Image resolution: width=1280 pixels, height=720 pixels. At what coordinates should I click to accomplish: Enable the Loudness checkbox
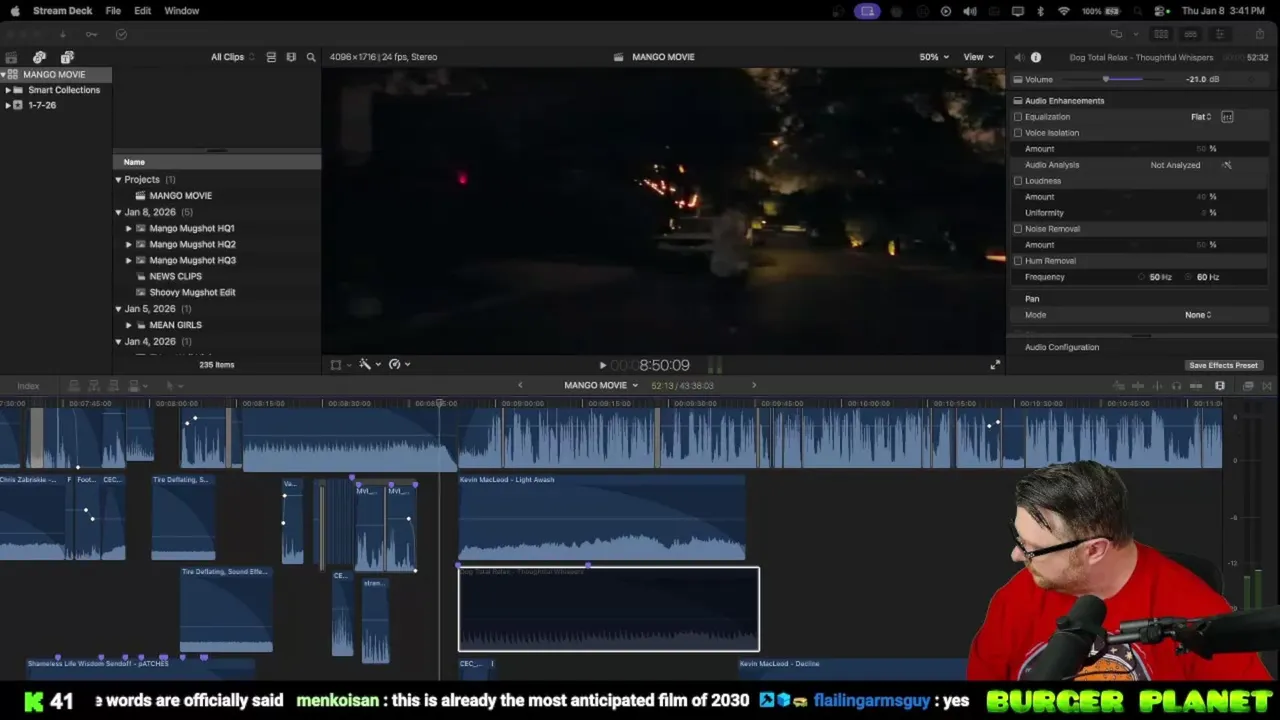point(1018,181)
